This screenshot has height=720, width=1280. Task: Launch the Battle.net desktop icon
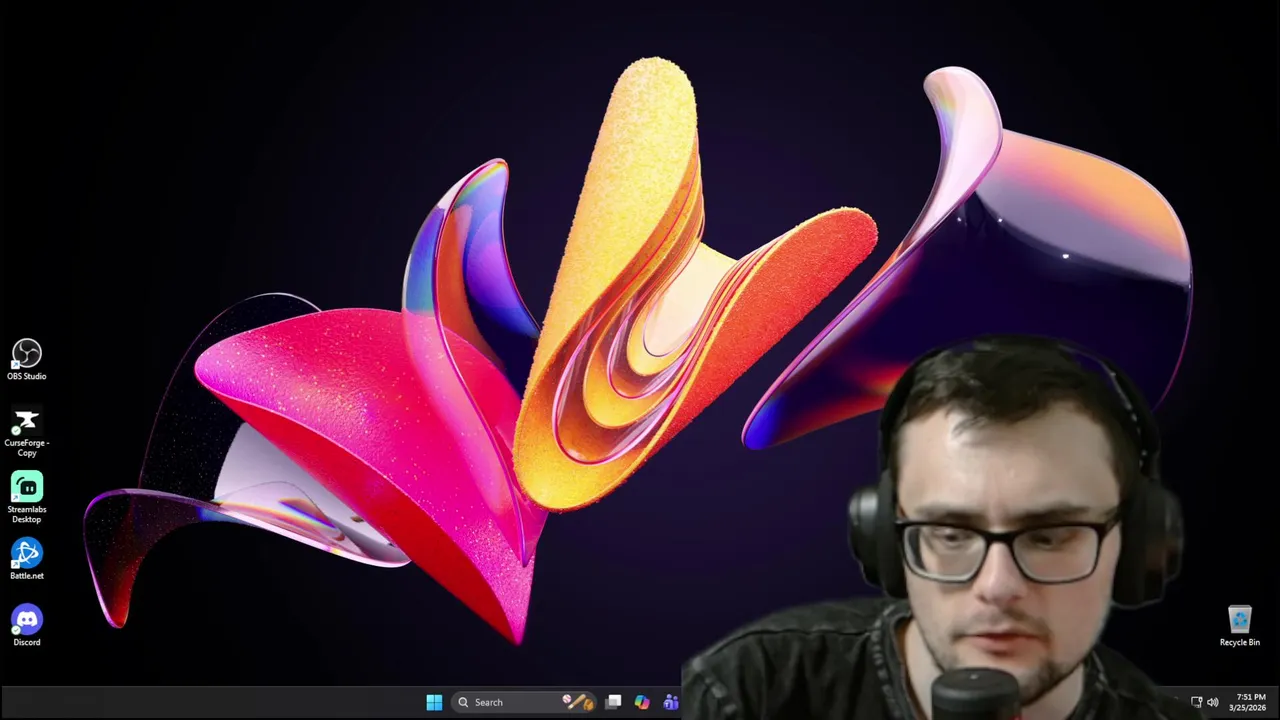point(27,559)
